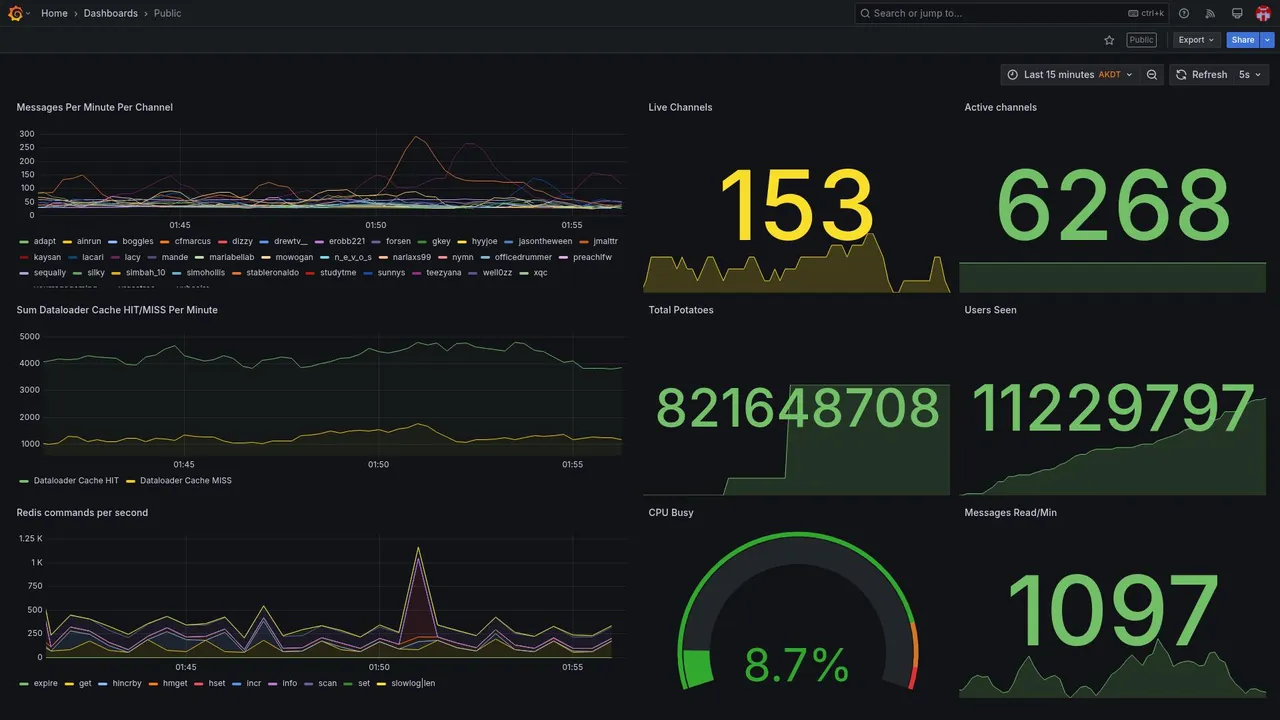Star the dashboard as favorite

(x=1109, y=40)
